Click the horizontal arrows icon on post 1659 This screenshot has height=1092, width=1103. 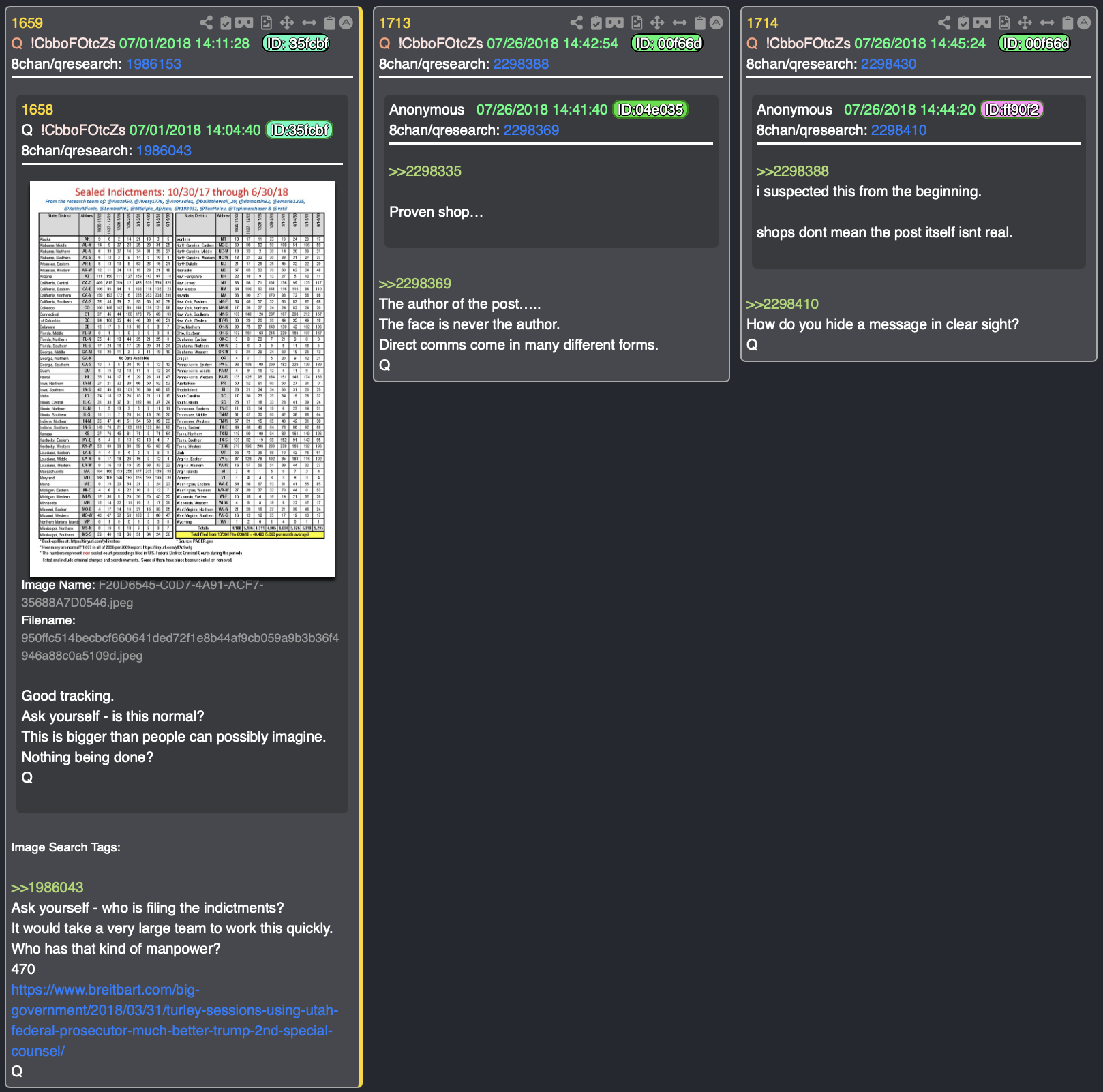[x=309, y=22]
